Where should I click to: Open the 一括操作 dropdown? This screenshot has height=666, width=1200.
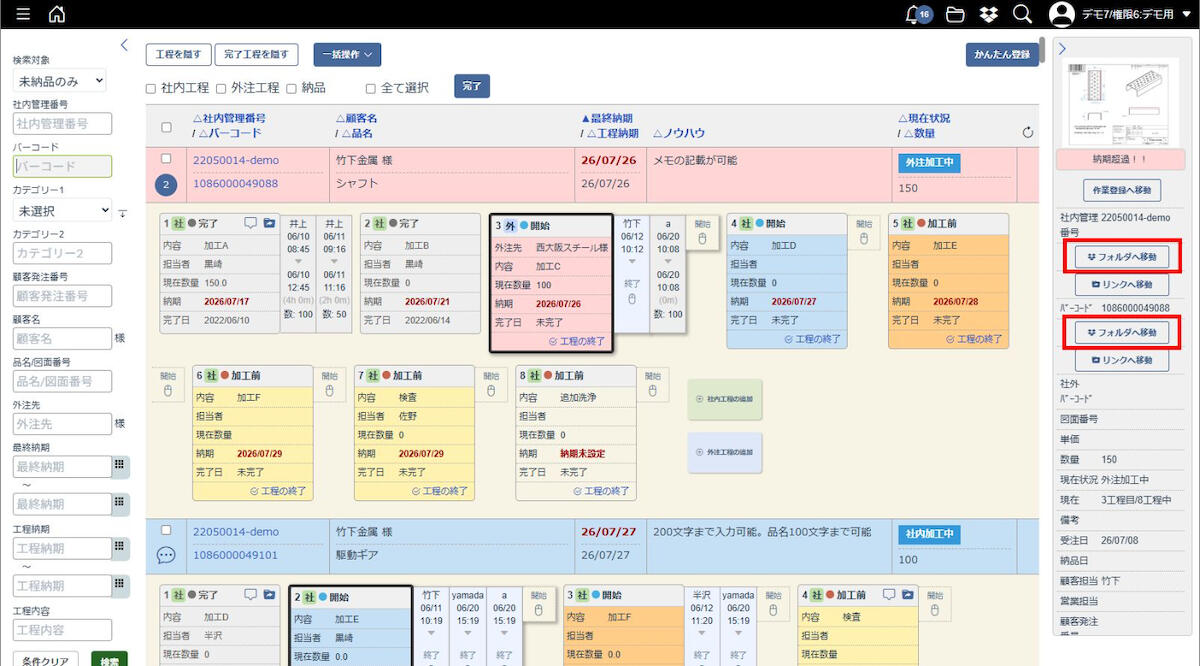347,55
